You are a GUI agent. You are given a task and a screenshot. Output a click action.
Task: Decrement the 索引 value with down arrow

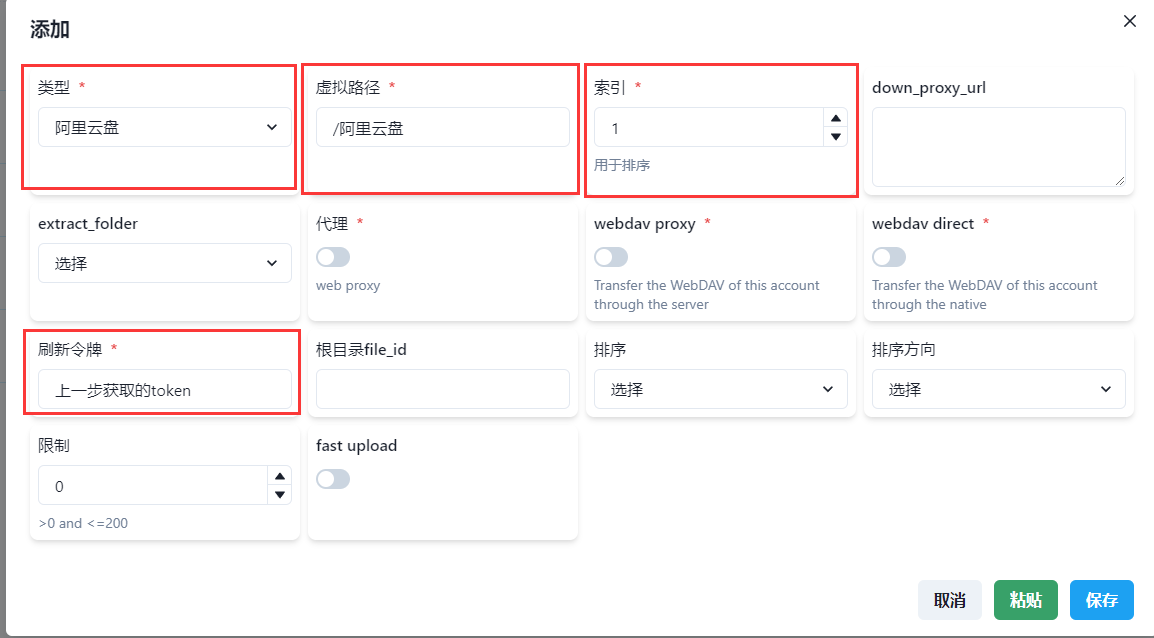tap(835, 136)
